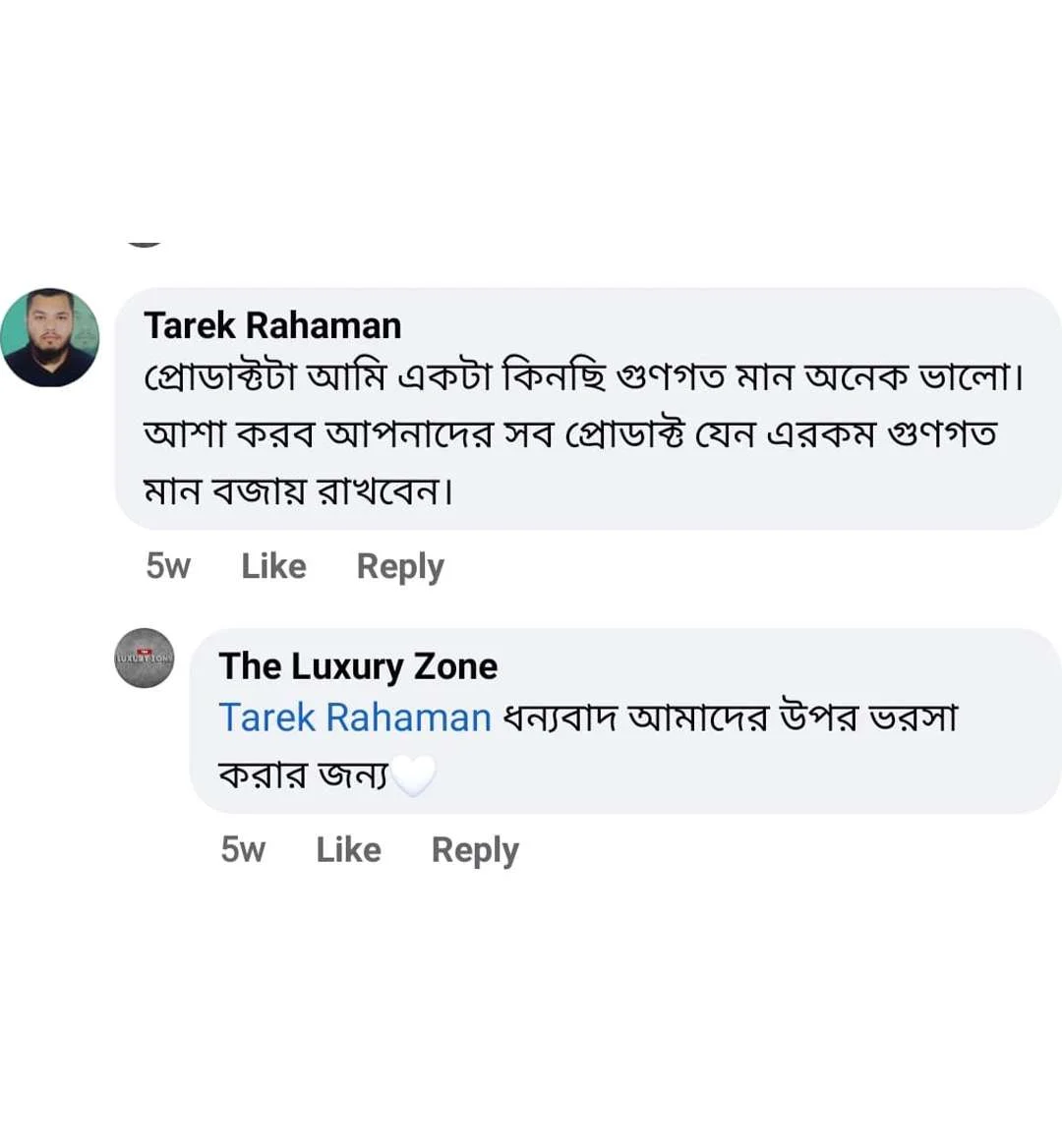Click the 5w timestamp under Tarek's comment
Image resolution: width=1062 pixels, height=1148 pixels.
pyautogui.click(x=168, y=566)
